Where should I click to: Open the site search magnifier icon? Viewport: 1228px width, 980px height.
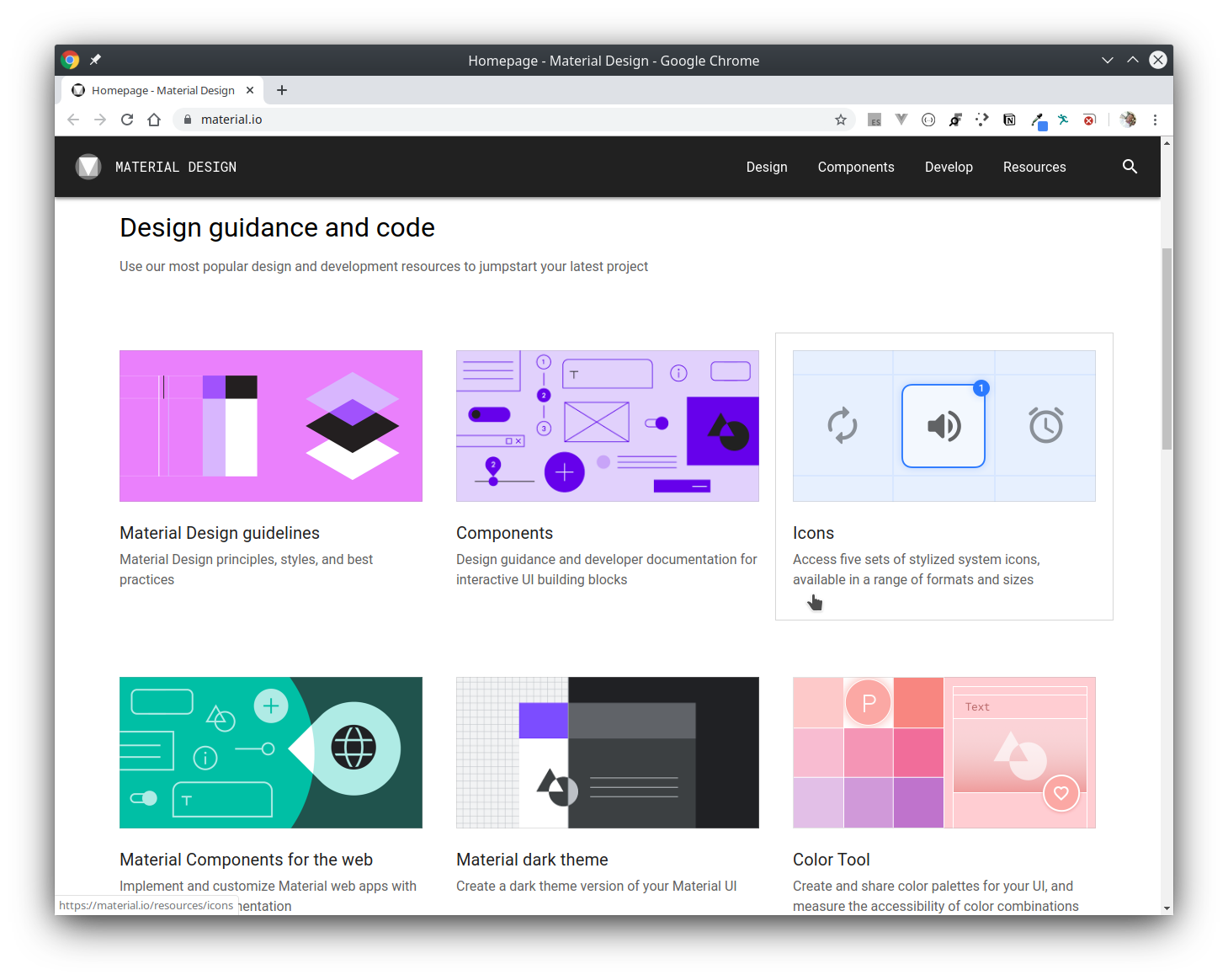click(1130, 167)
